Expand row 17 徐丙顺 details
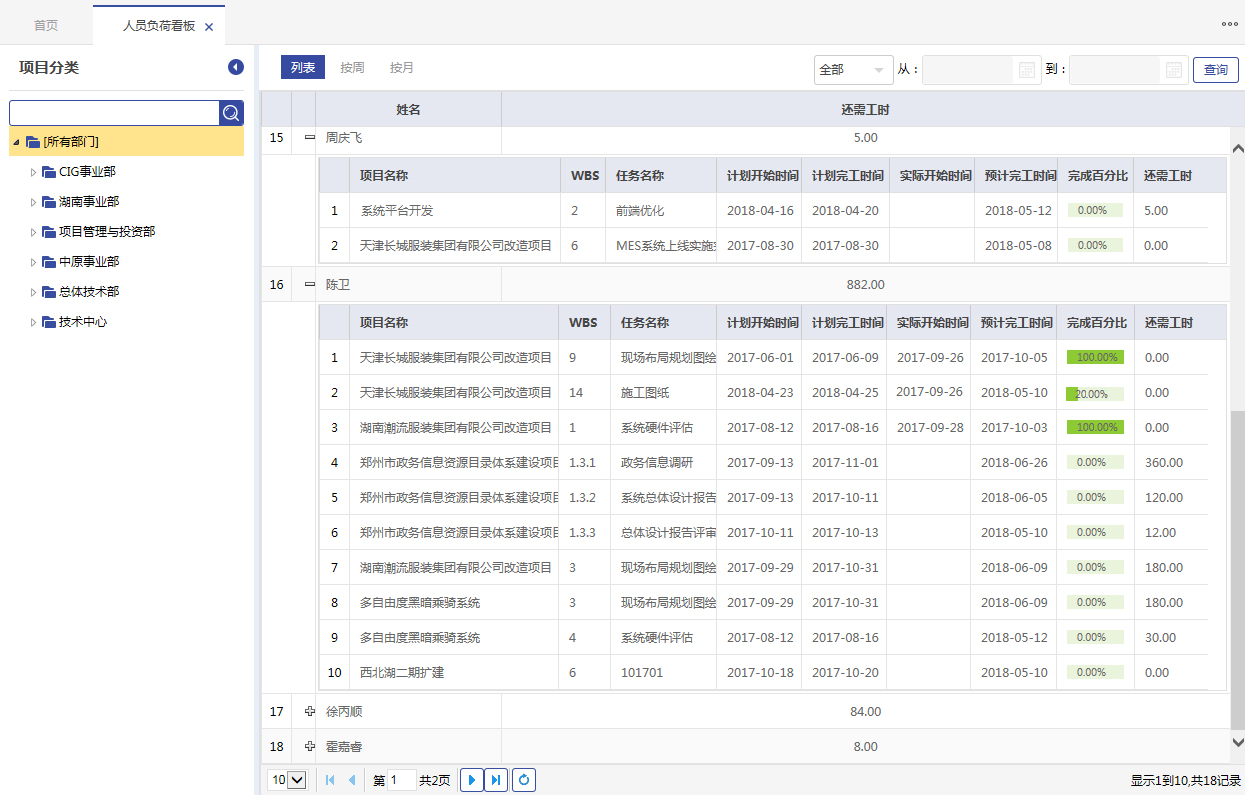 coord(309,712)
